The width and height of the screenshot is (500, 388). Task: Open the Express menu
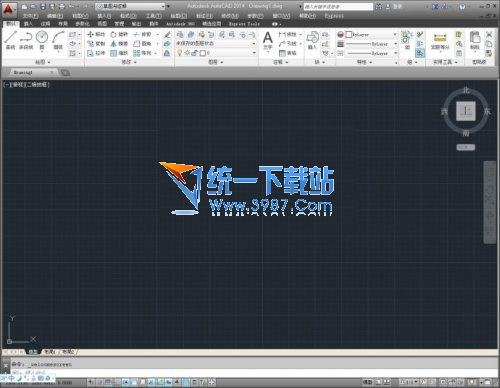(x=334, y=16)
